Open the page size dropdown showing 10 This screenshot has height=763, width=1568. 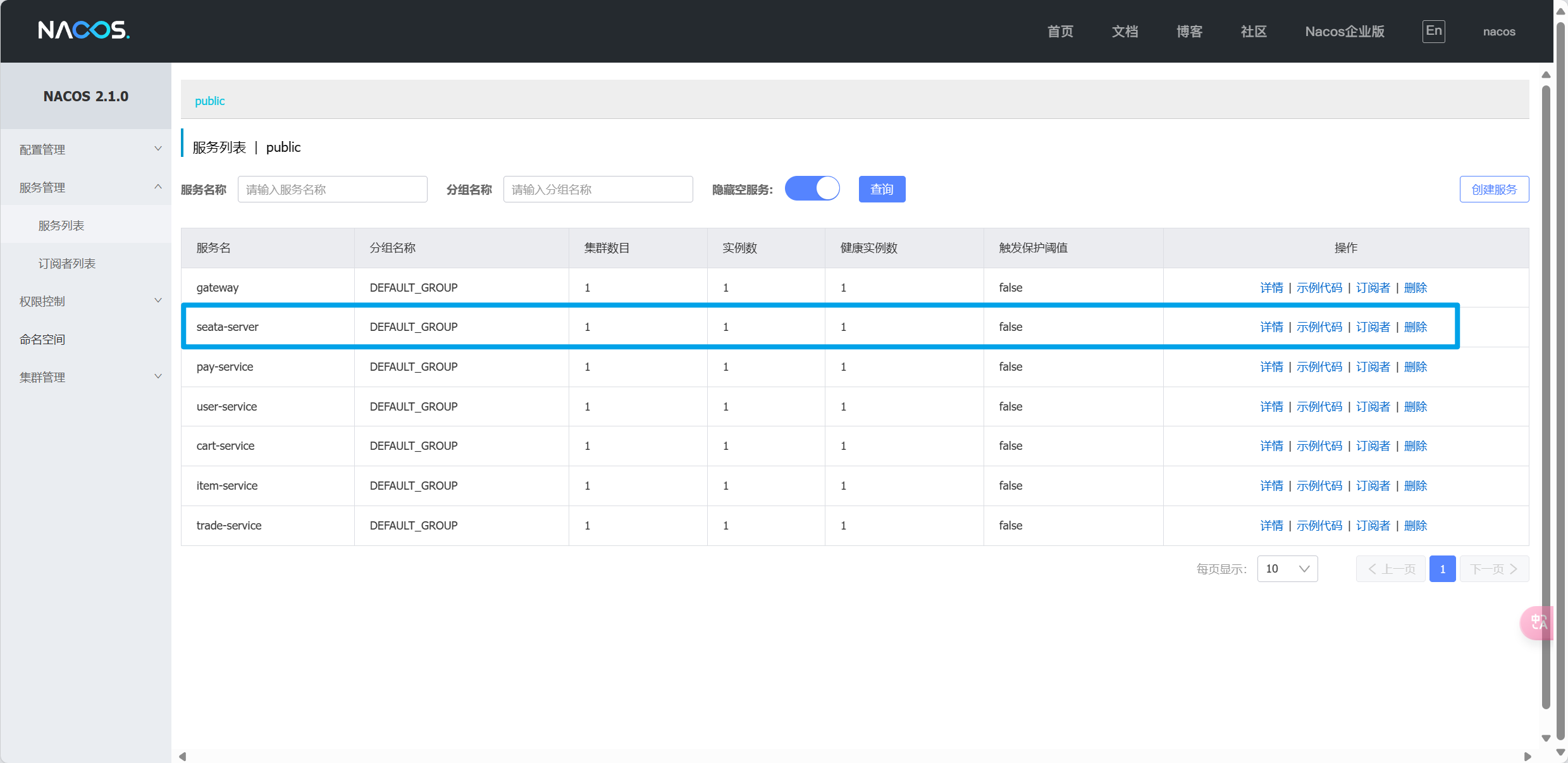point(1287,569)
